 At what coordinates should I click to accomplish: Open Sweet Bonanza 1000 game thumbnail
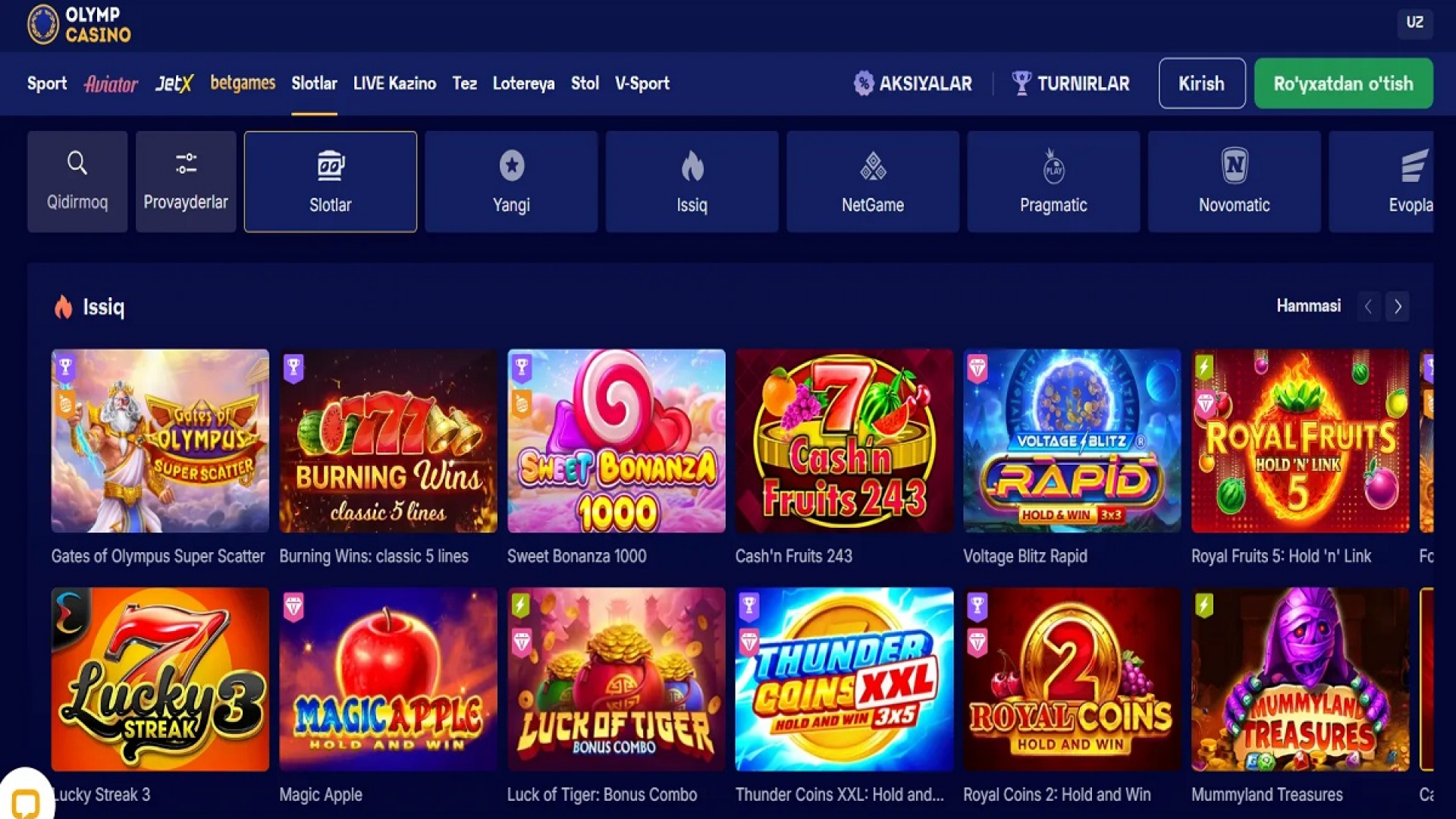pyautogui.click(x=616, y=441)
